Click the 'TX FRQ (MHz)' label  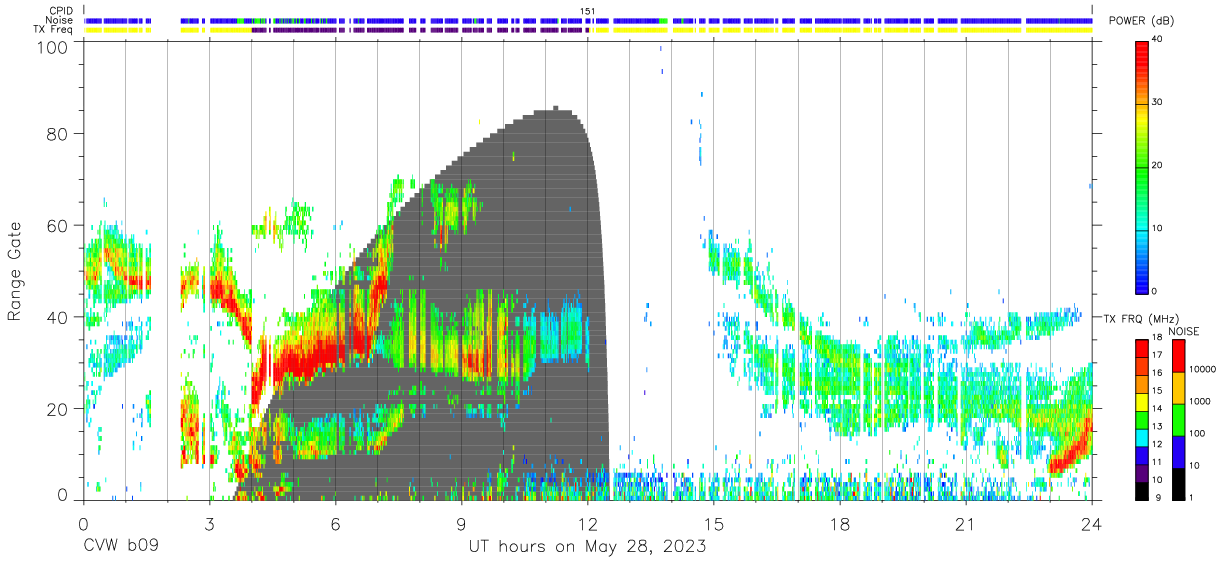pos(1141,318)
